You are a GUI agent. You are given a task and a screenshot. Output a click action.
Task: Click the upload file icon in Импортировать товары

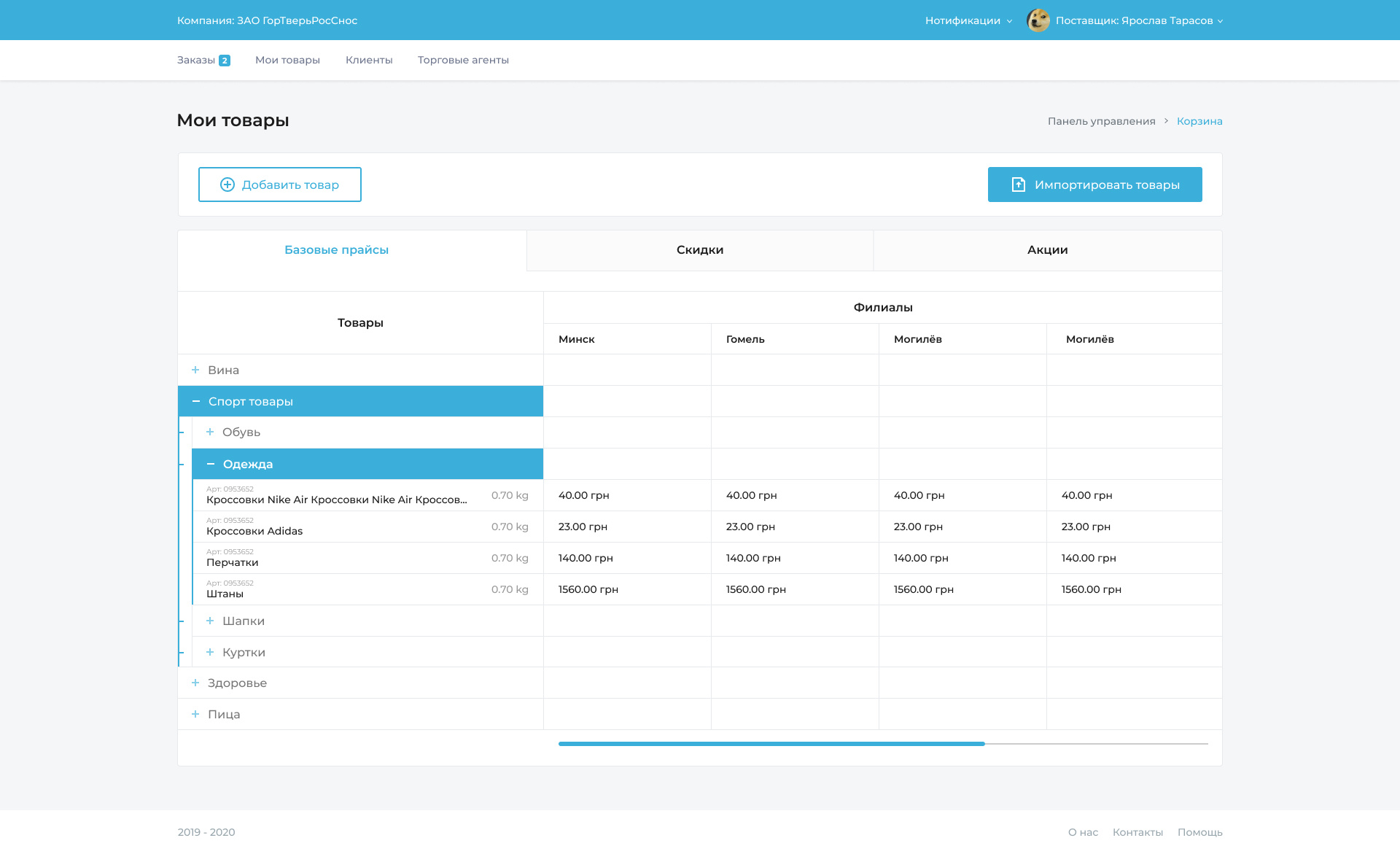[1019, 185]
